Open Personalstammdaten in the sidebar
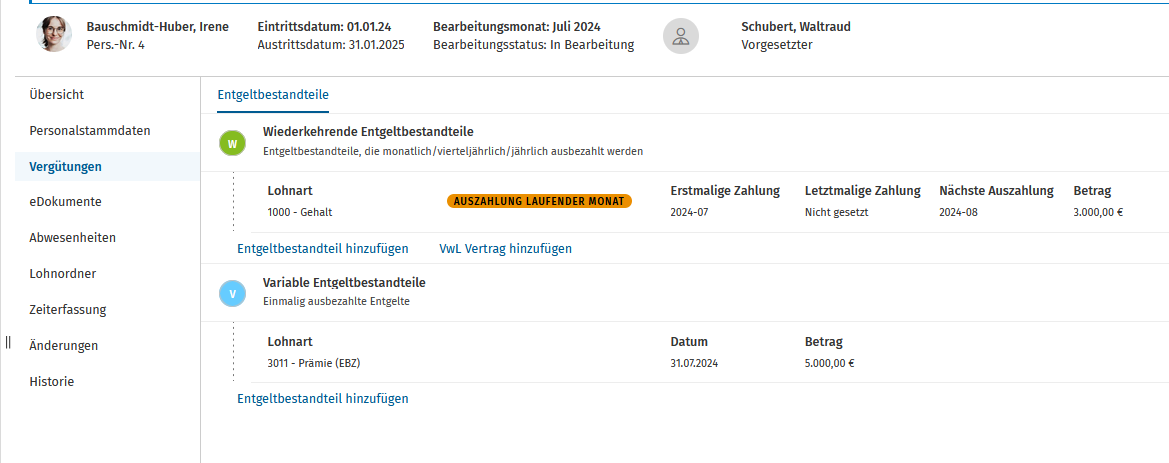The image size is (1169, 463). 89,130
